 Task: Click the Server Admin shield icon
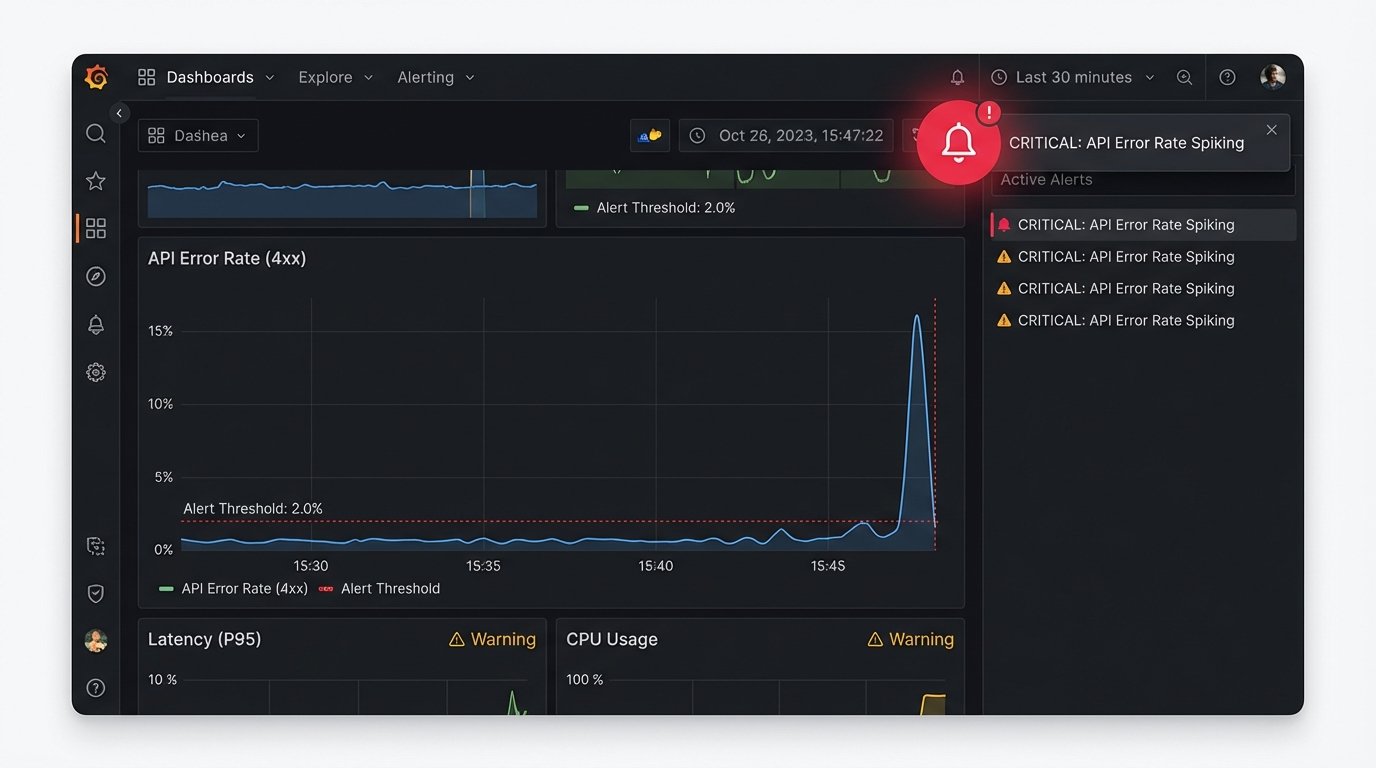point(96,594)
